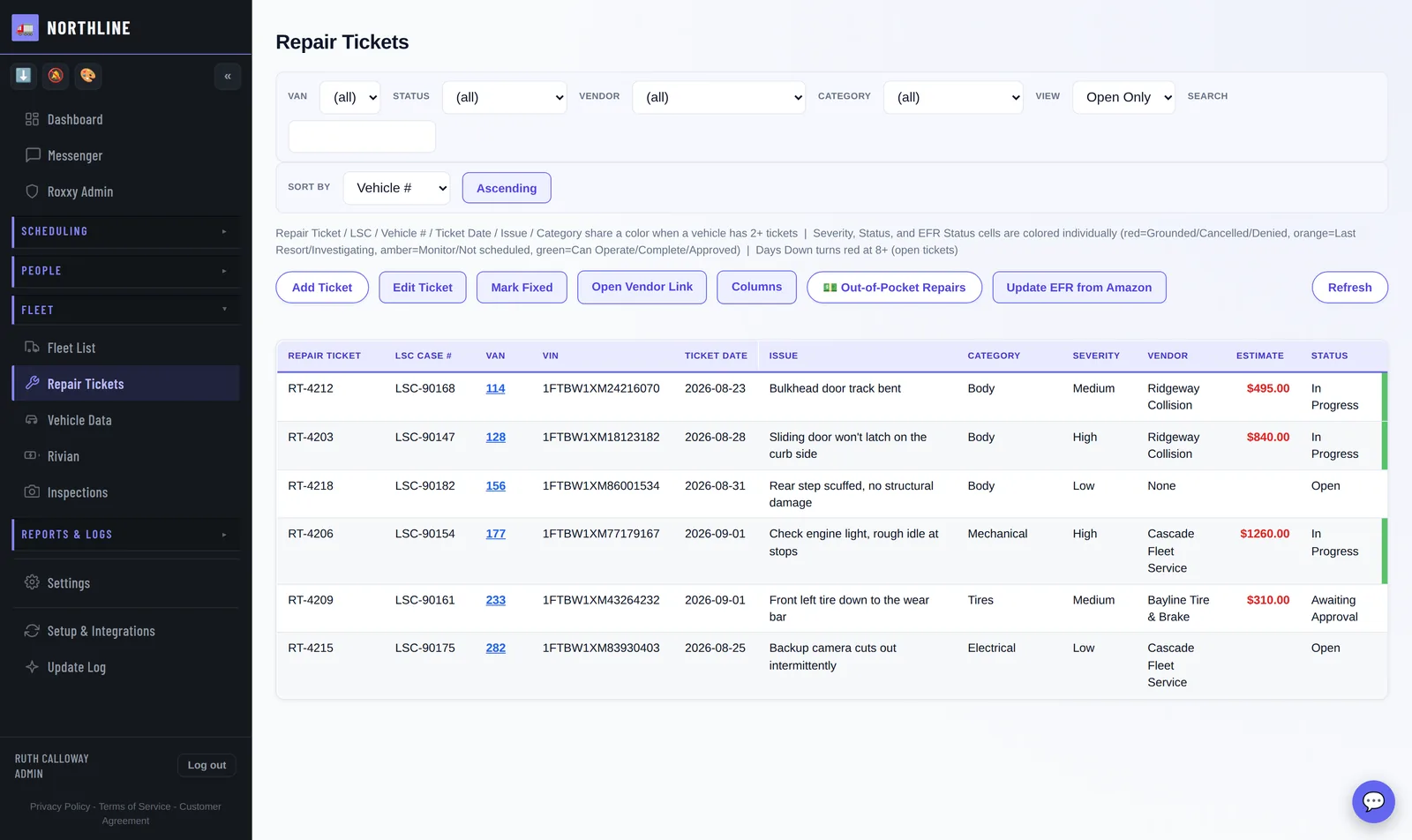Viewport: 1412px width, 840px height.
Task: Click the Severity column header
Action: (1096, 356)
